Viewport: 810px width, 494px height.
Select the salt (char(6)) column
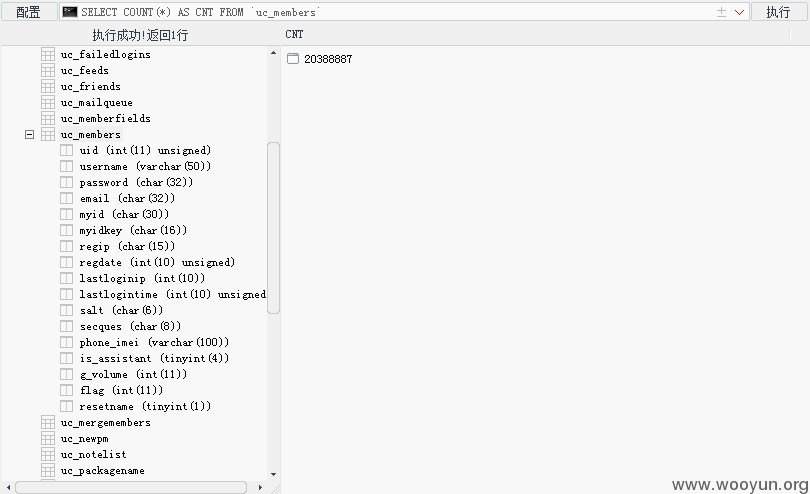click(x=121, y=311)
